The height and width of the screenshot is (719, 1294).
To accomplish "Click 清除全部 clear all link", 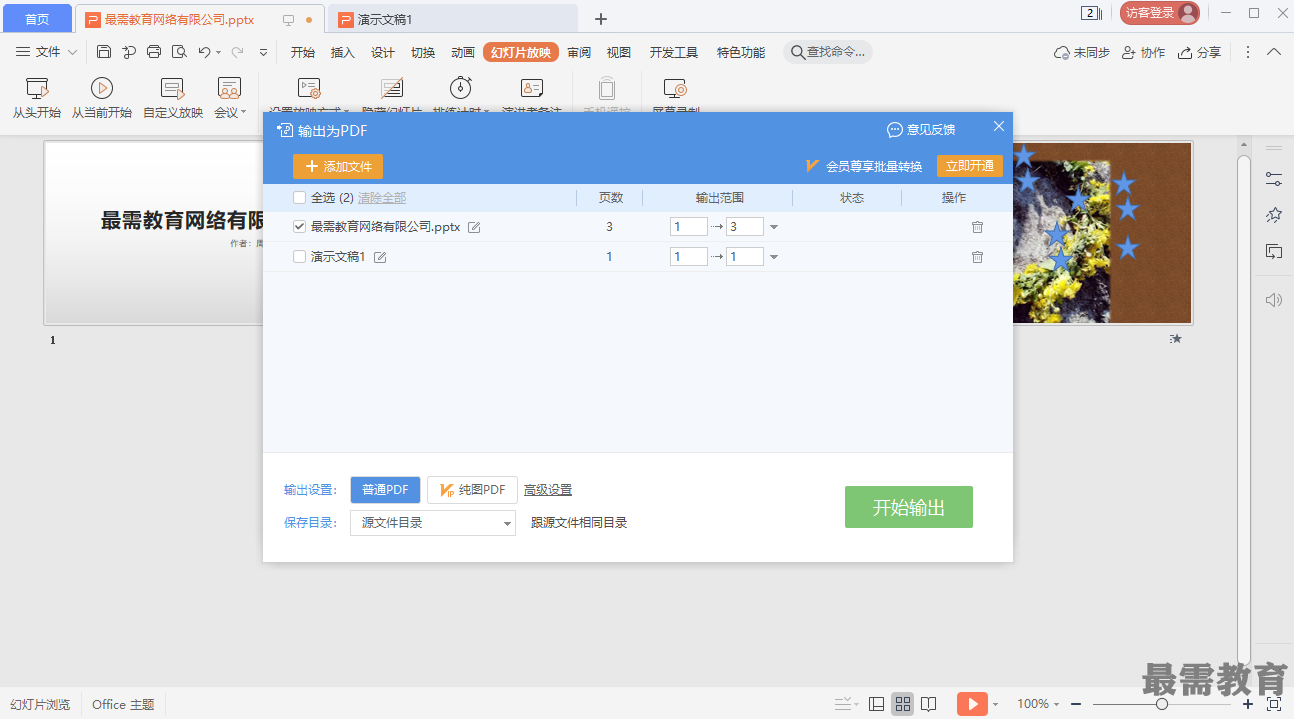I will [382, 198].
